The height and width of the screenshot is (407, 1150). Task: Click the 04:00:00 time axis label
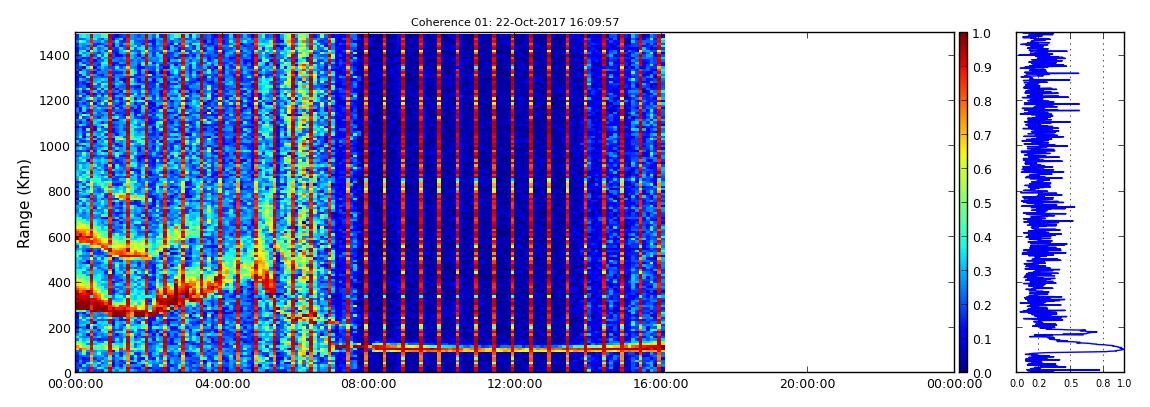tap(221, 384)
